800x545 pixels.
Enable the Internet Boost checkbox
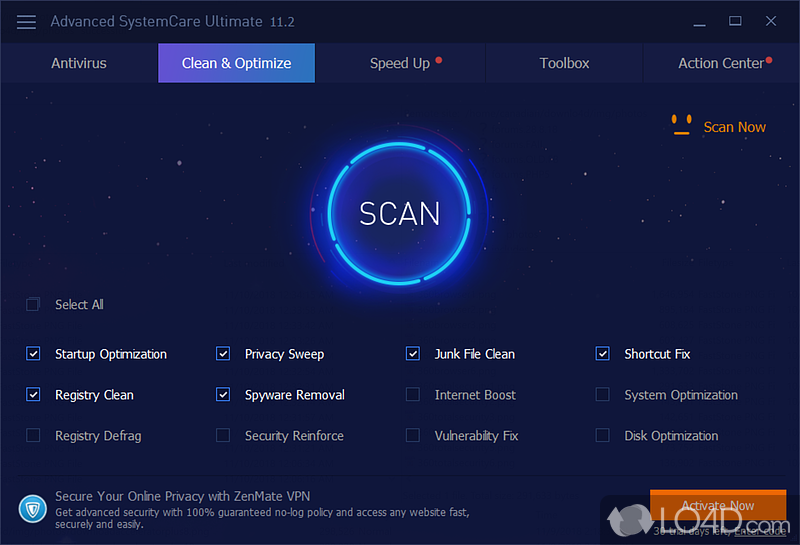413,394
